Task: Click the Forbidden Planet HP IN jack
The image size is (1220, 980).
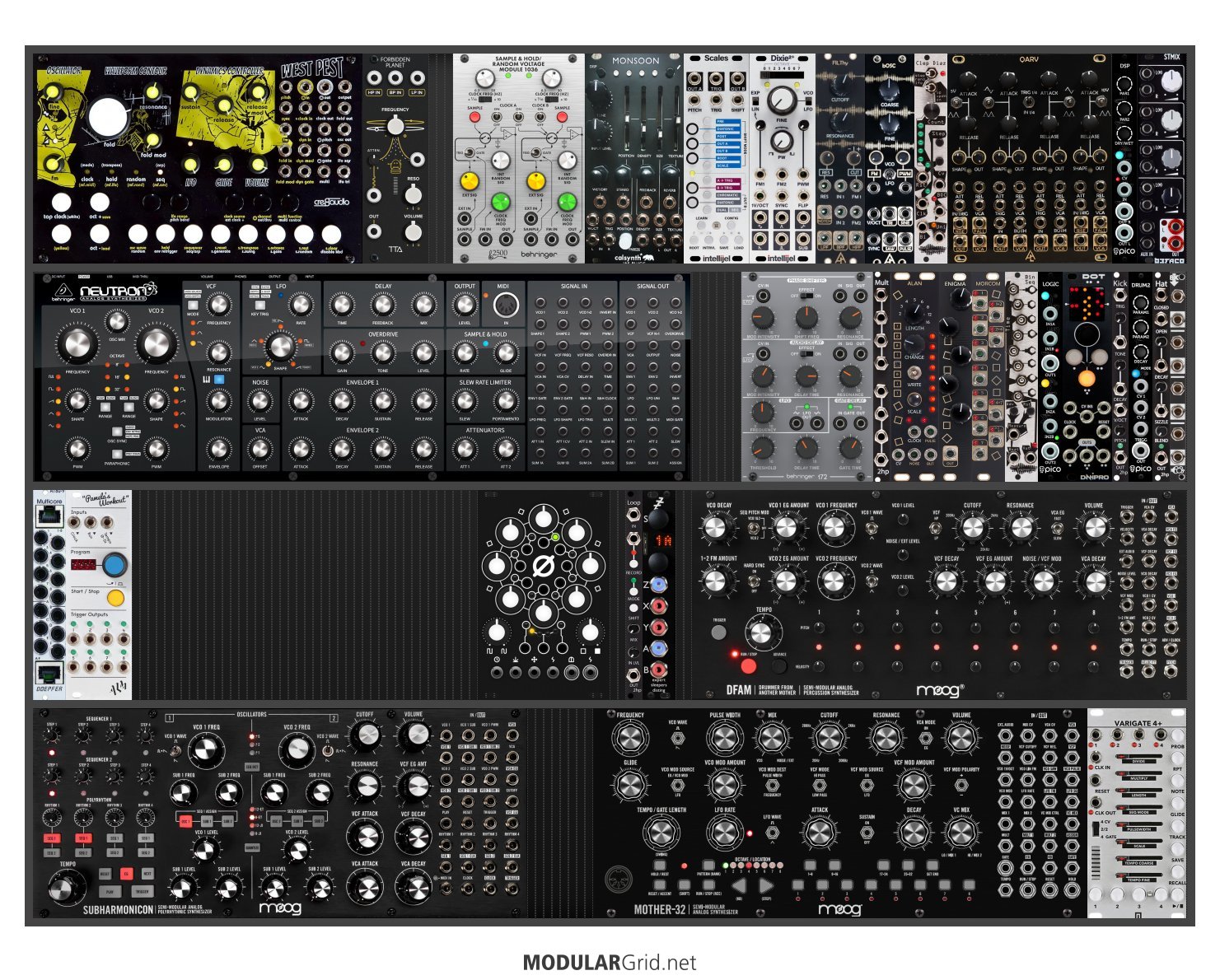Action: [x=374, y=78]
